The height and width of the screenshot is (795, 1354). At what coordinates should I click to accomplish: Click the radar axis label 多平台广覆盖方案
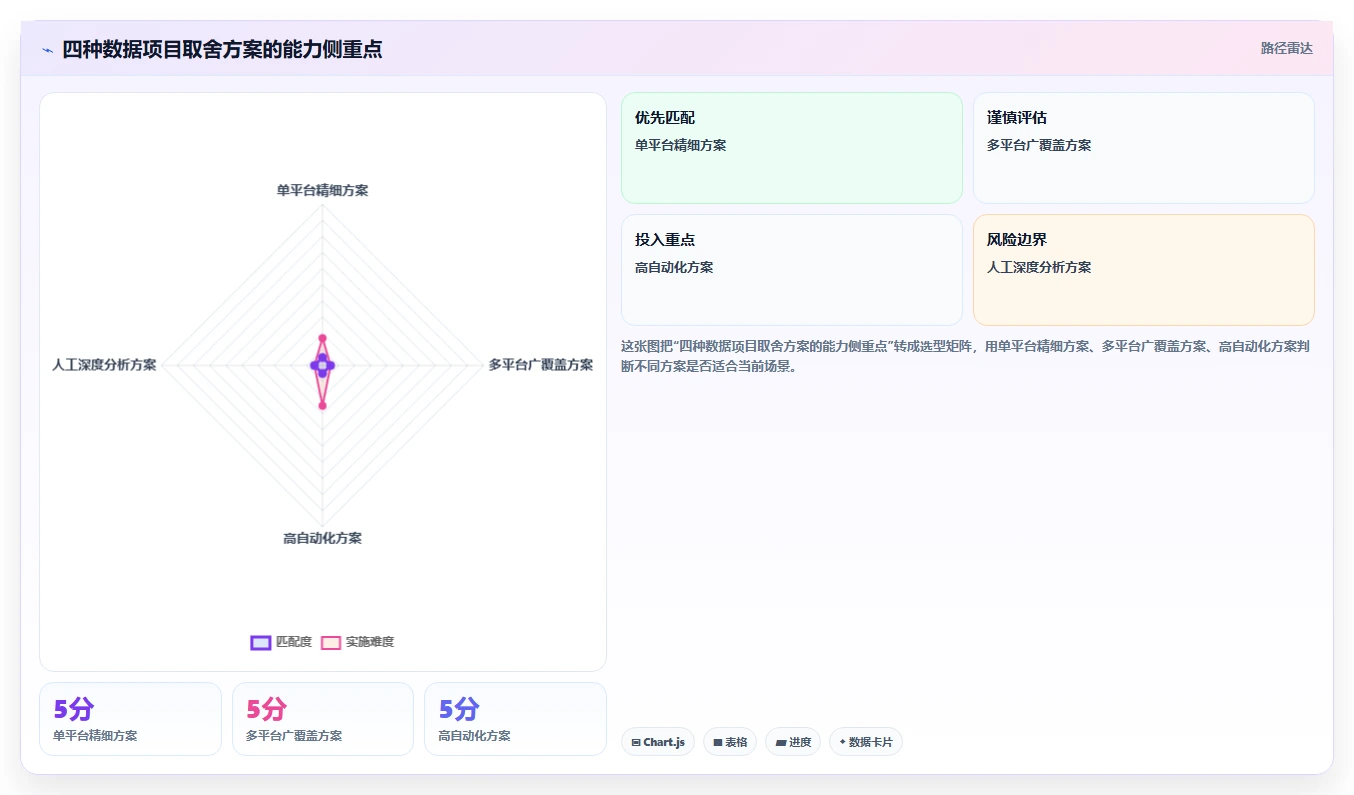pyautogui.click(x=540, y=365)
